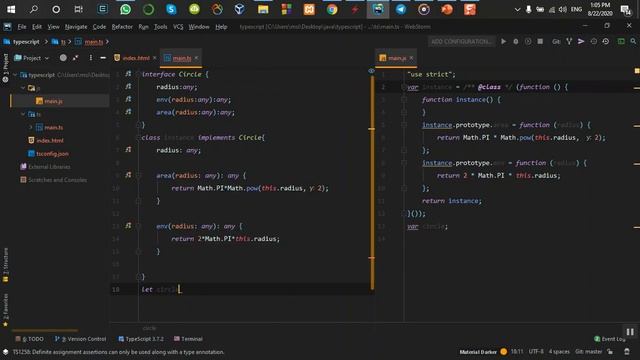Stop the running process with the square icon
The width and height of the screenshot is (640, 360).
540,41
